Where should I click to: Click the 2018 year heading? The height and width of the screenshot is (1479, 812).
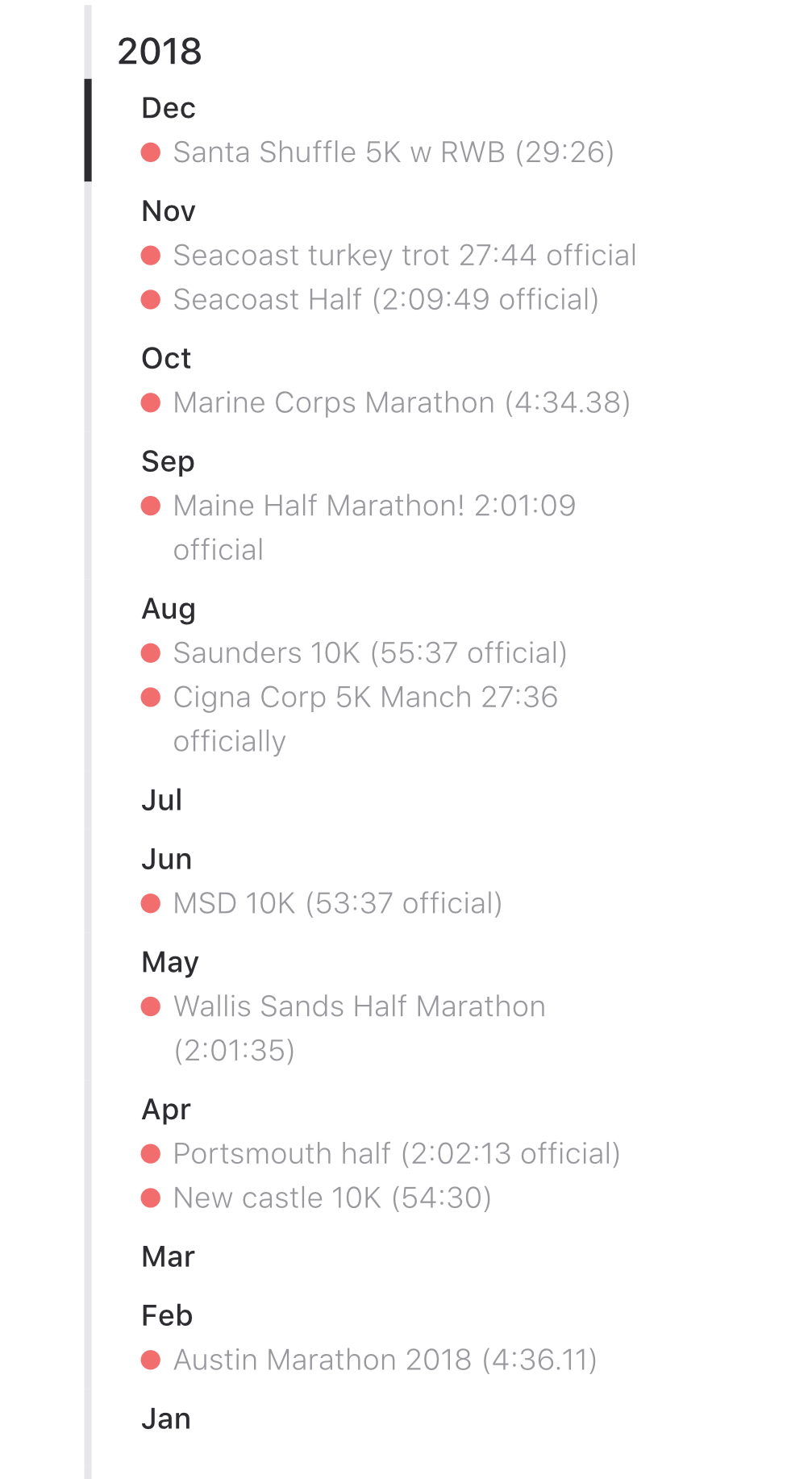pyautogui.click(x=160, y=52)
